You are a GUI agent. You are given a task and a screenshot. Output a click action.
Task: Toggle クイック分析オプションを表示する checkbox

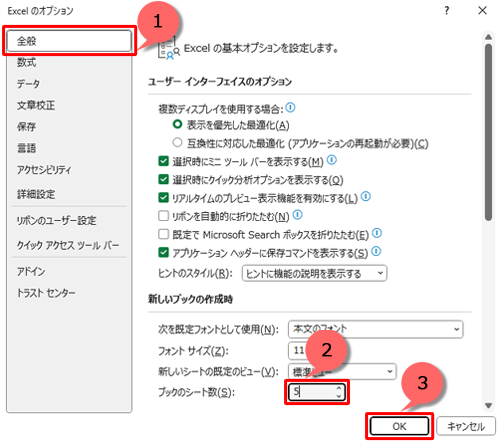[x=163, y=179]
